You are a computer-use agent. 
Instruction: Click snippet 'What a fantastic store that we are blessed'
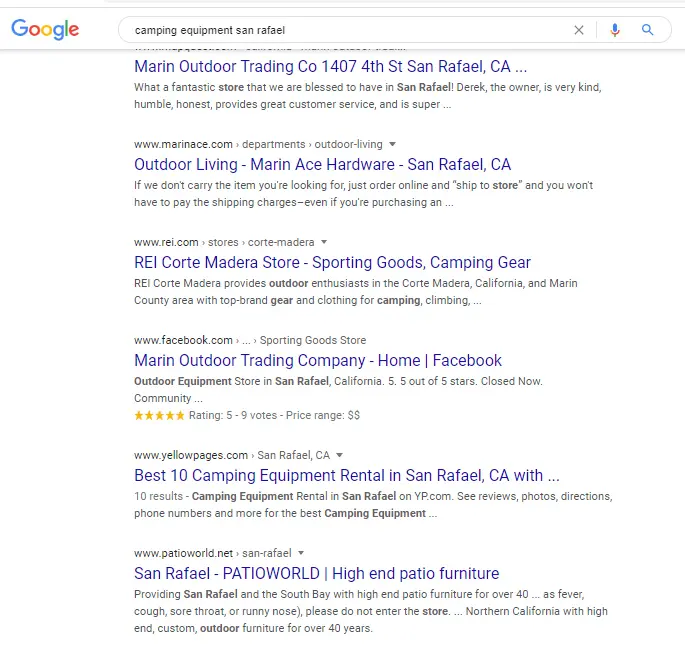pyautogui.click(x=368, y=96)
